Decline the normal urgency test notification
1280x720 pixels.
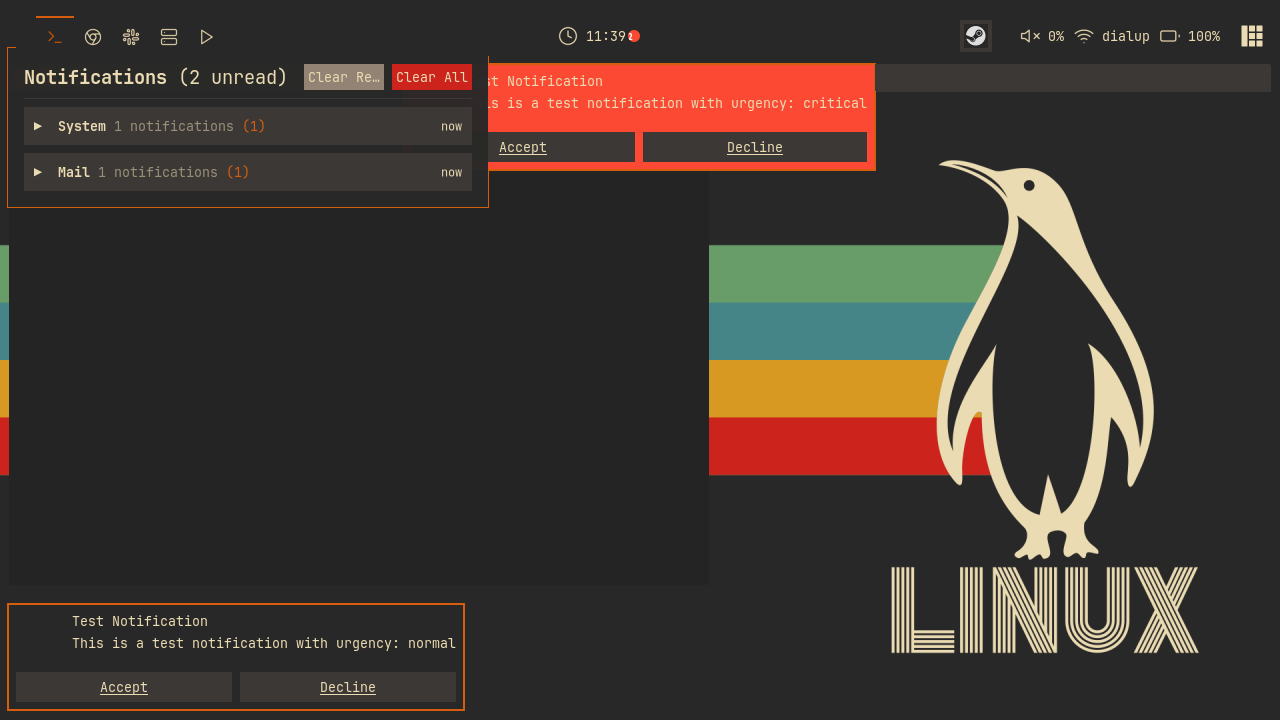[x=348, y=687]
